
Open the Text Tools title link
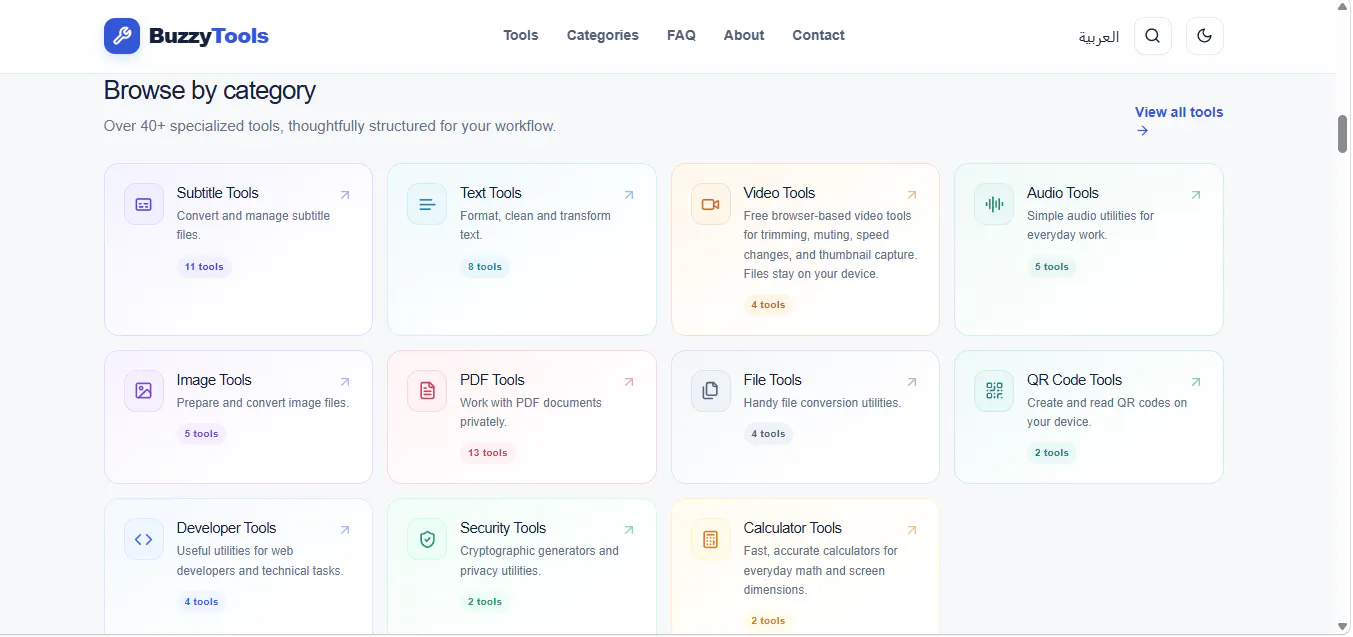[491, 193]
